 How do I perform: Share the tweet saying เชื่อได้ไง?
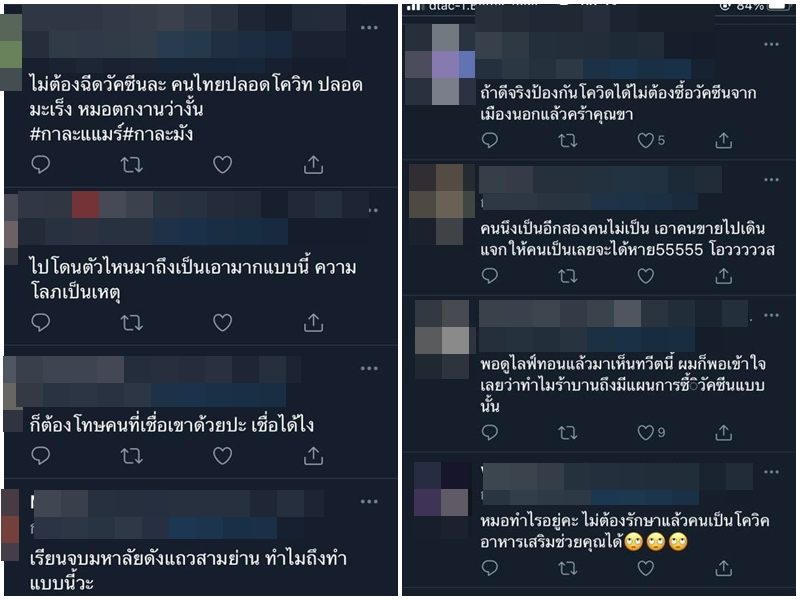(x=313, y=456)
